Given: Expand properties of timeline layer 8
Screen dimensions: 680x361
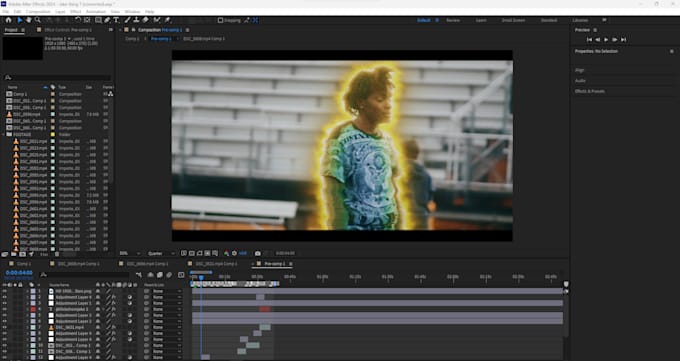Looking at the screenshot, I should [27, 334].
